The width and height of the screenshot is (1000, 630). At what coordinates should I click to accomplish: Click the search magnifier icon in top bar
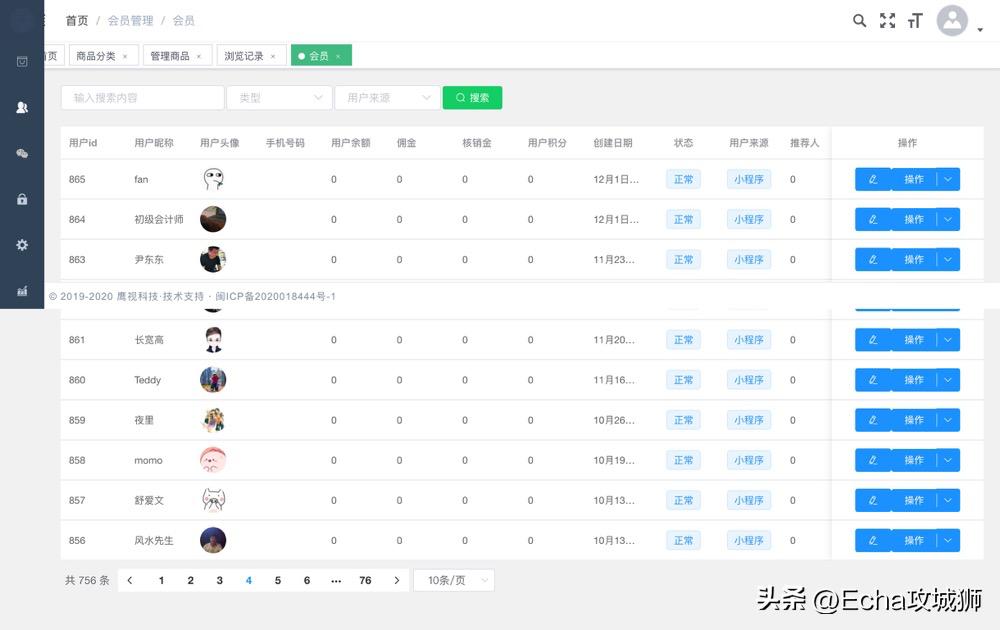point(859,20)
